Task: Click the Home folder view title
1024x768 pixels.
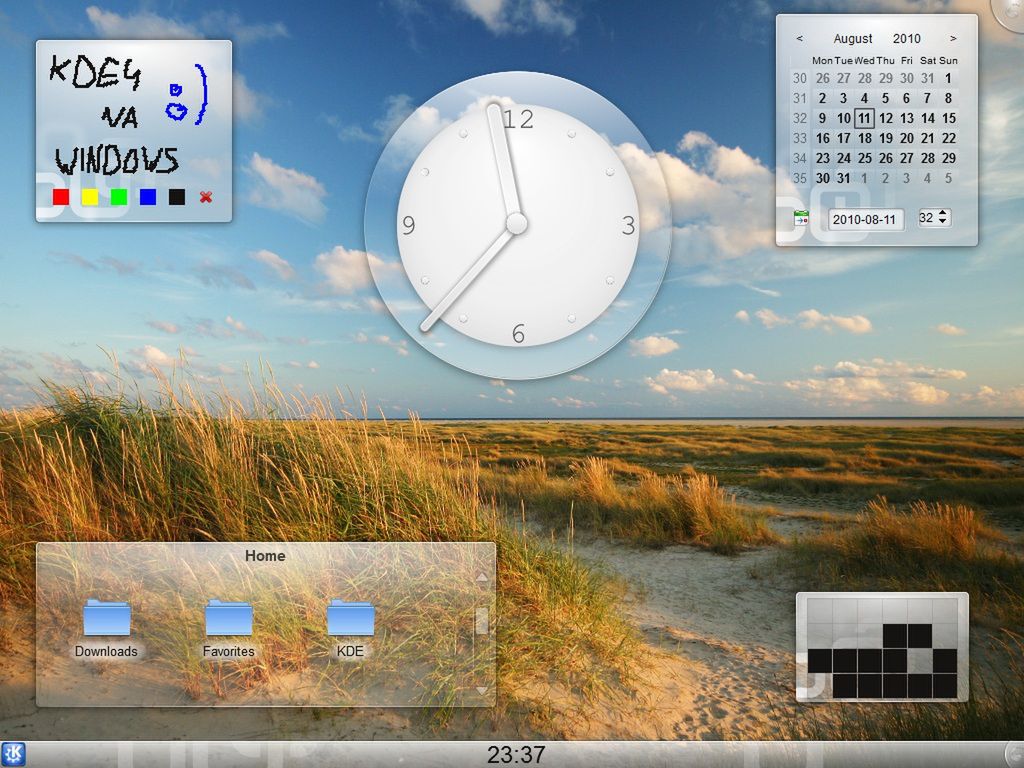Action: (x=265, y=556)
